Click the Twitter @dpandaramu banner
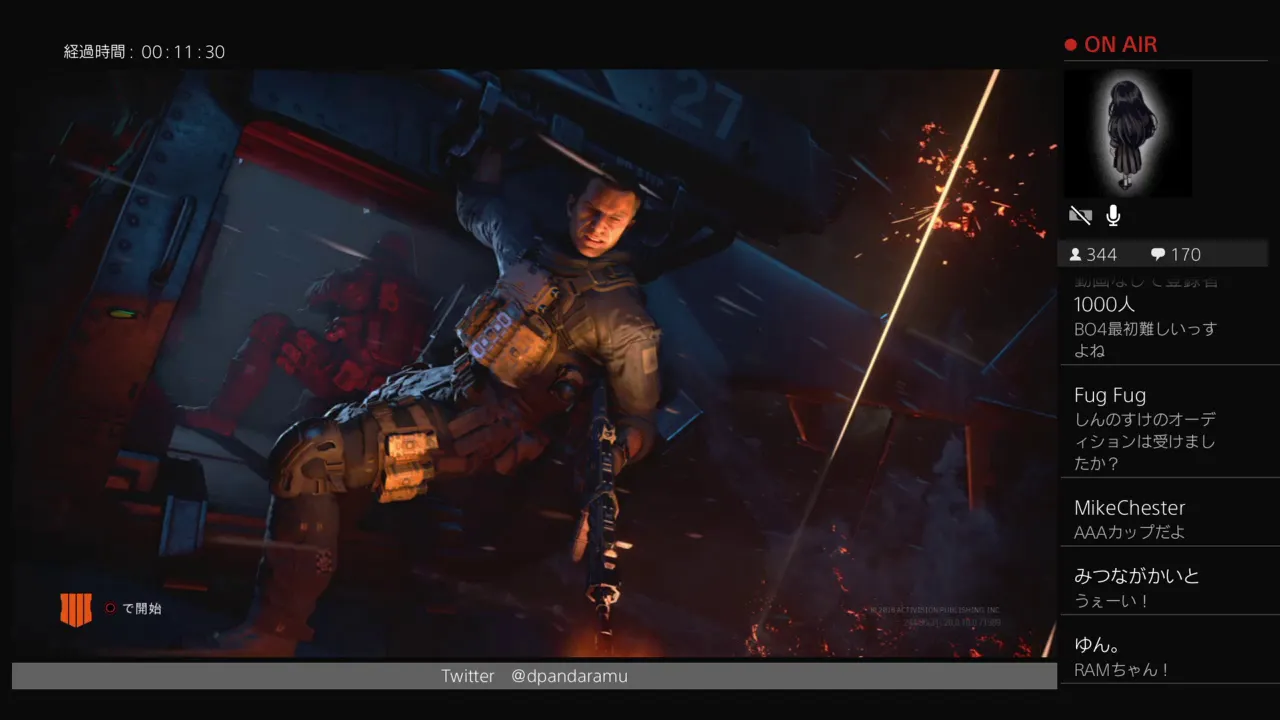The image size is (1280, 720). (x=534, y=676)
